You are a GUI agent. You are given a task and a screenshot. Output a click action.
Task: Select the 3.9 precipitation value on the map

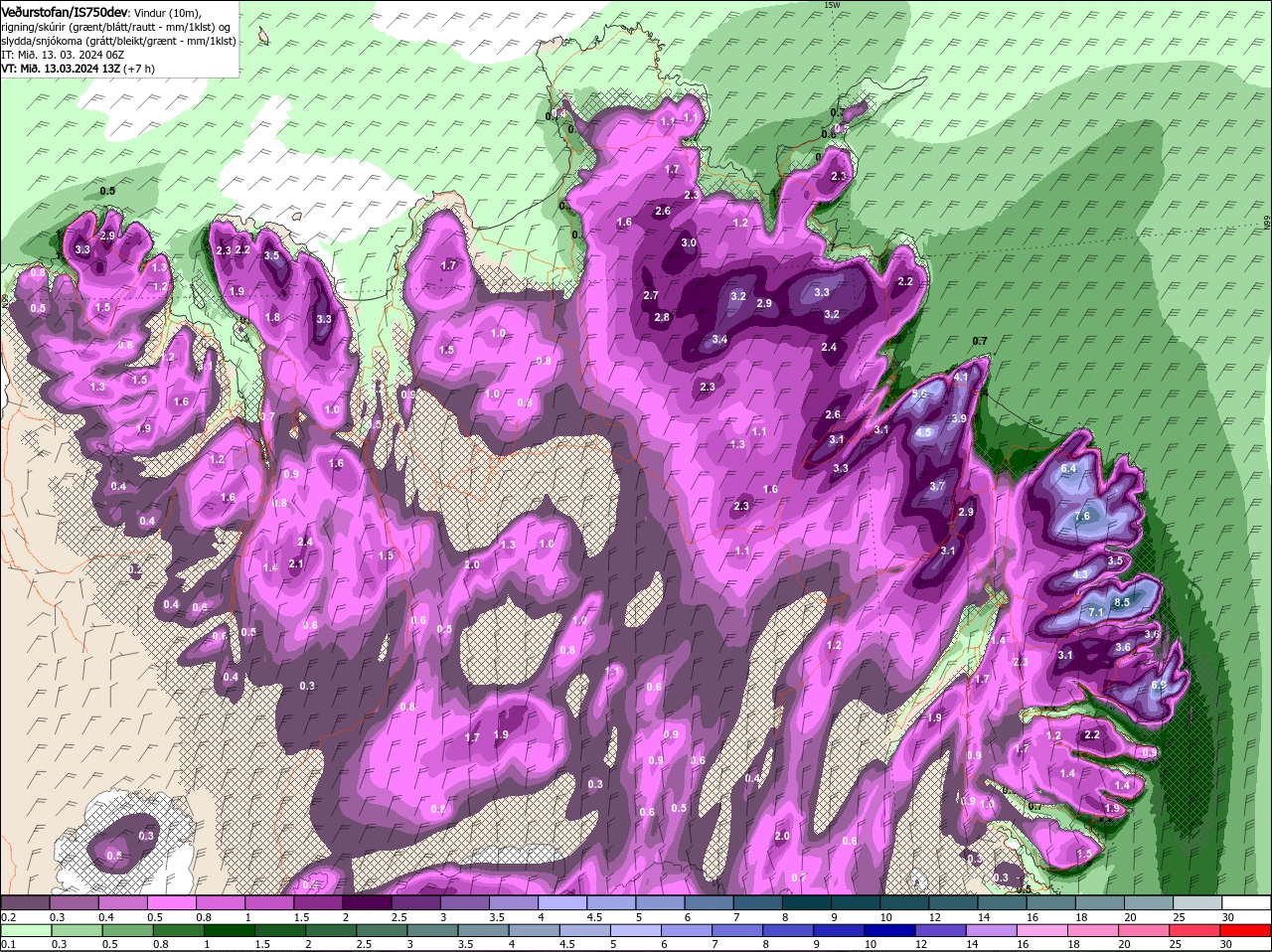[x=959, y=419]
